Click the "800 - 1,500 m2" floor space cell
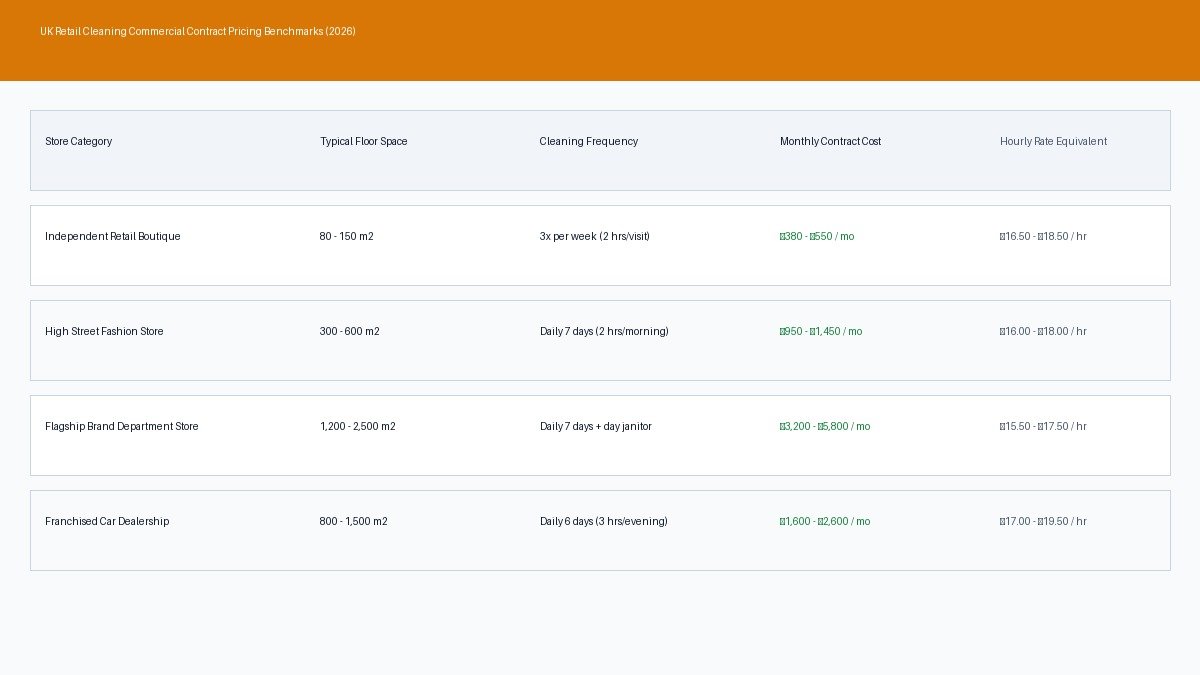 click(x=354, y=521)
